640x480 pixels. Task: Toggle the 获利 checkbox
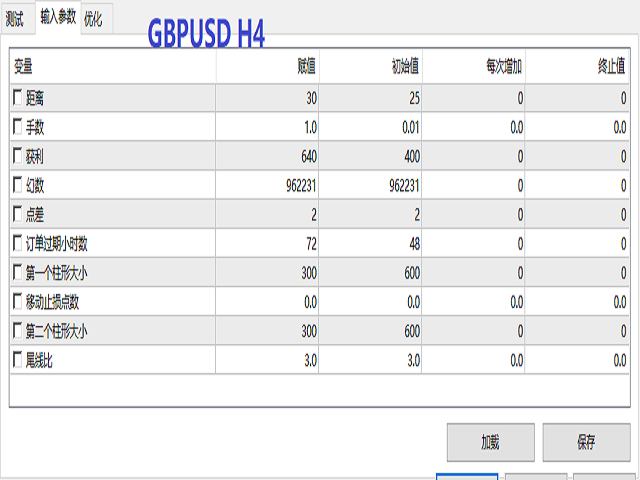18,156
